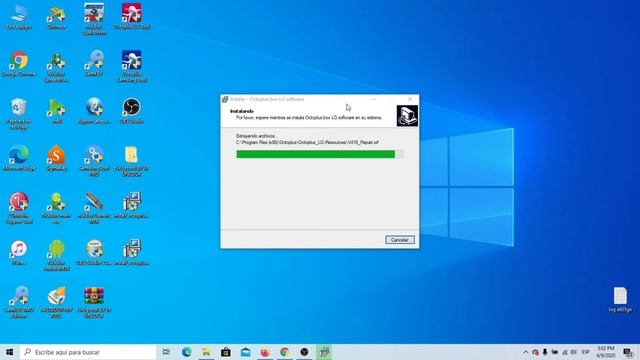The height and width of the screenshot is (360, 640).
Task: Click the active installer taskbar button
Action: pyautogui.click(x=324, y=352)
